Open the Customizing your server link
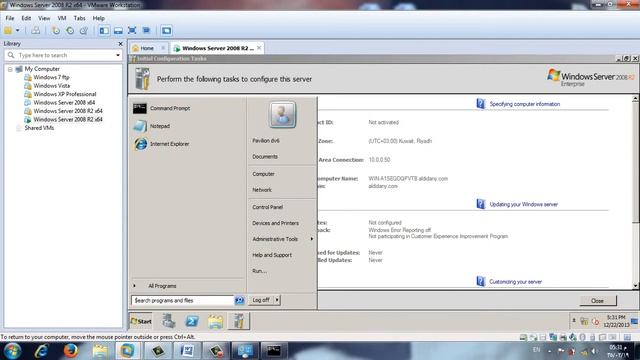Viewport: 640px width, 360px height. pyautogui.click(x=516, y=282)
